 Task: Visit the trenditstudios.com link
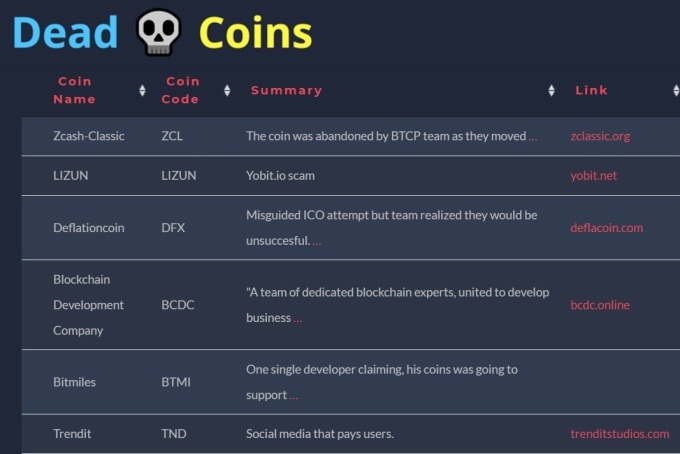pos(620,434)
